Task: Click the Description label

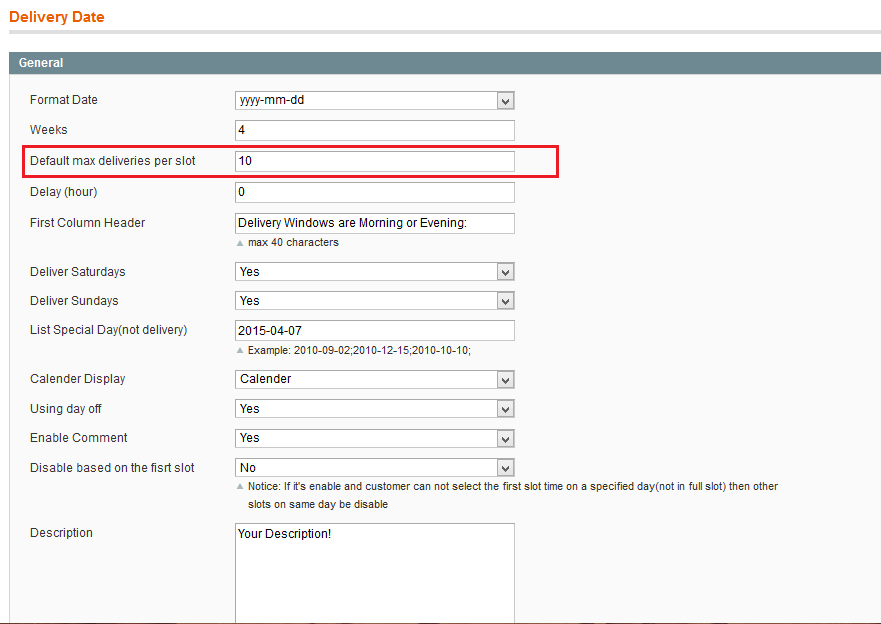Action: coord(61,533)
